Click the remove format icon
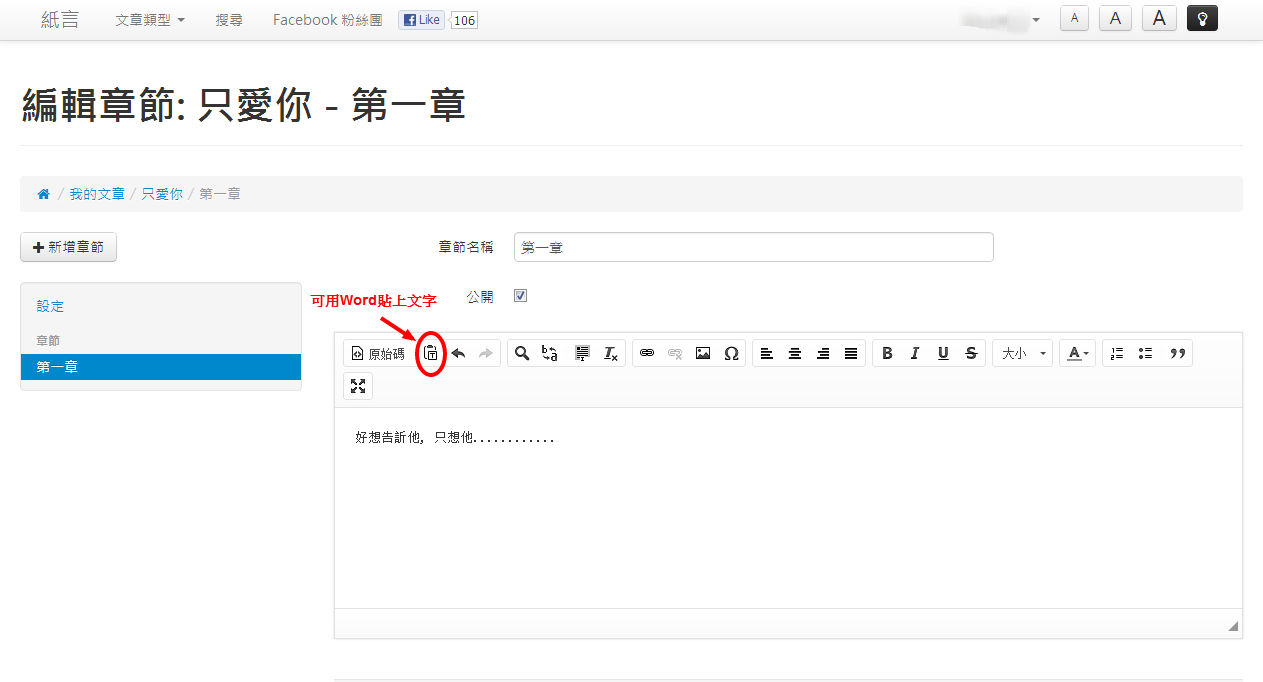The width and height of the screenshot is (1263, 682). coord(610,353)
